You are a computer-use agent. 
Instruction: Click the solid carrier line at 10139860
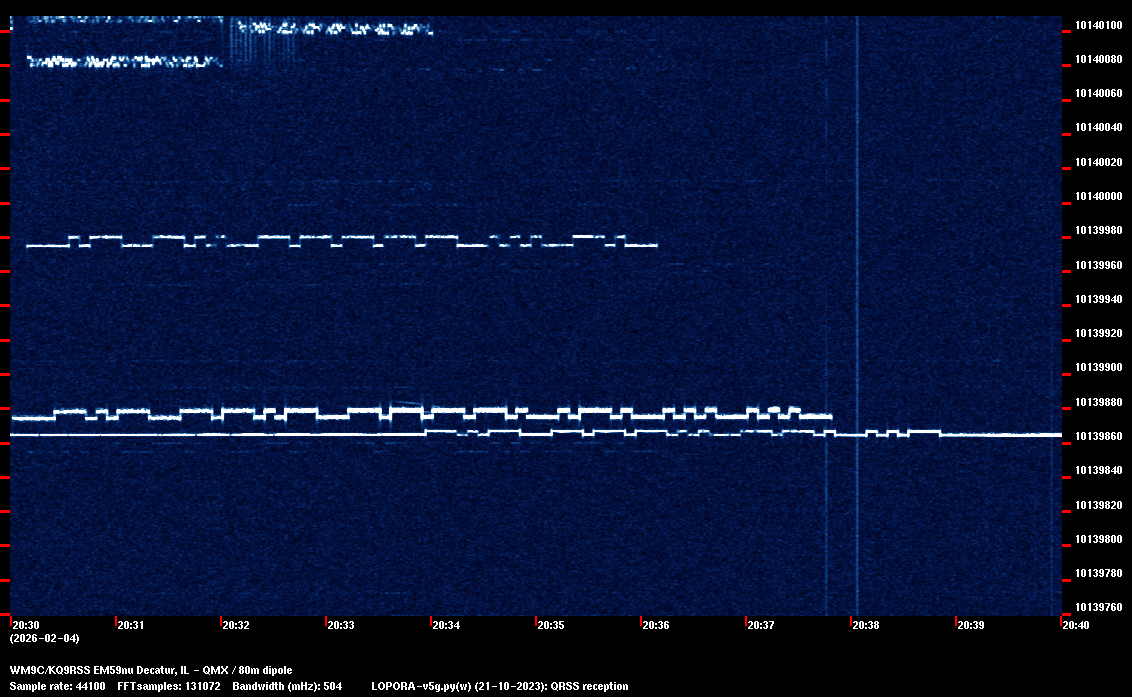[x=200, y=435]
